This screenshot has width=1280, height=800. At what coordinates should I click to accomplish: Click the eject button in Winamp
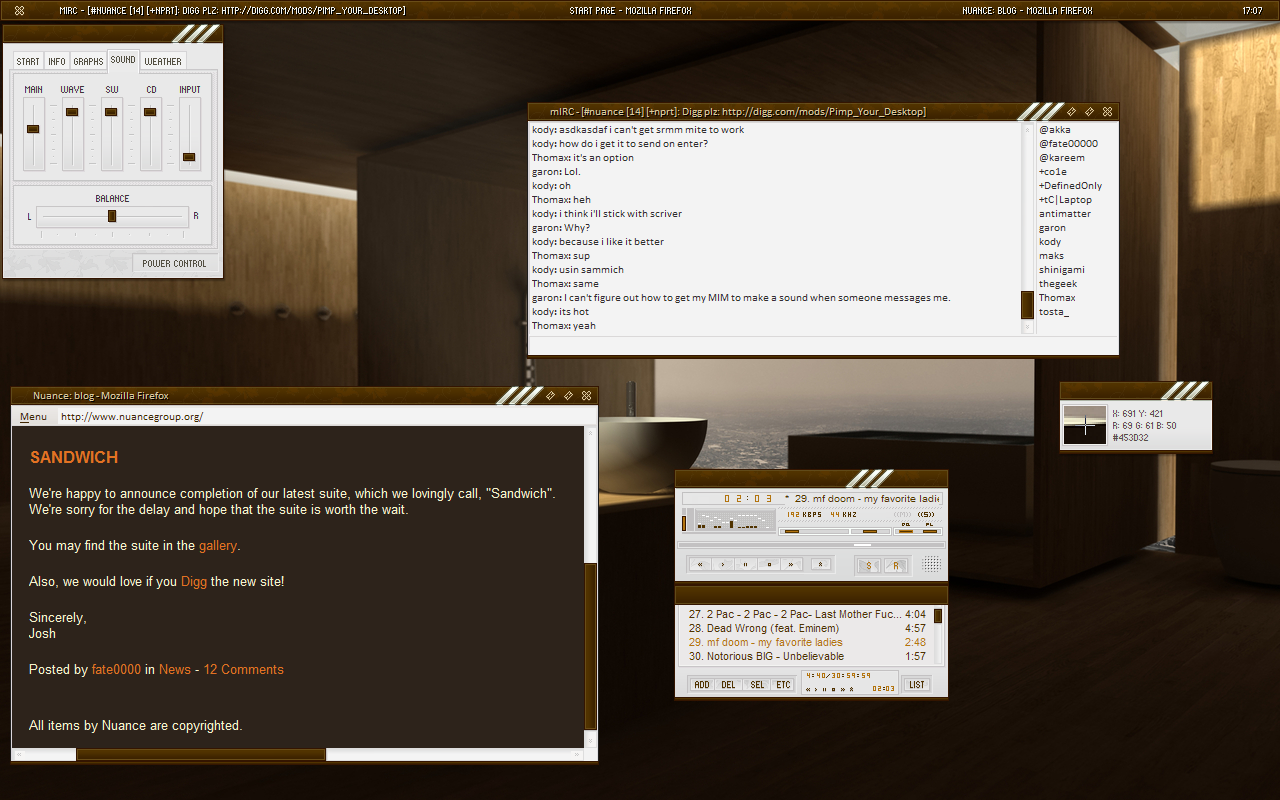tap(821, 564)
